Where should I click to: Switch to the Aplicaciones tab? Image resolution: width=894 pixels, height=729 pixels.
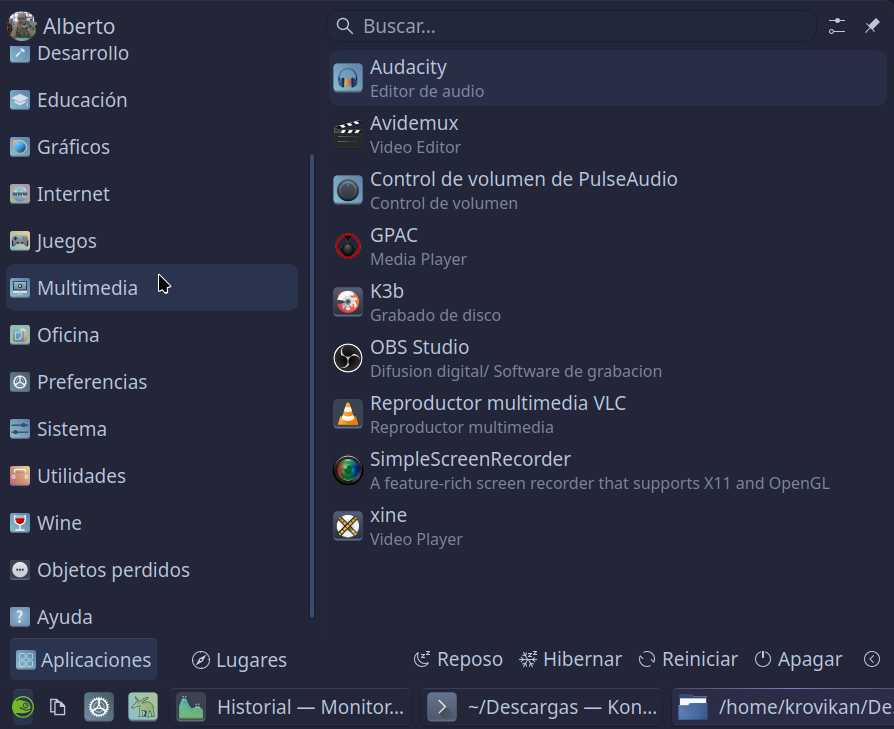click(84, 660)
